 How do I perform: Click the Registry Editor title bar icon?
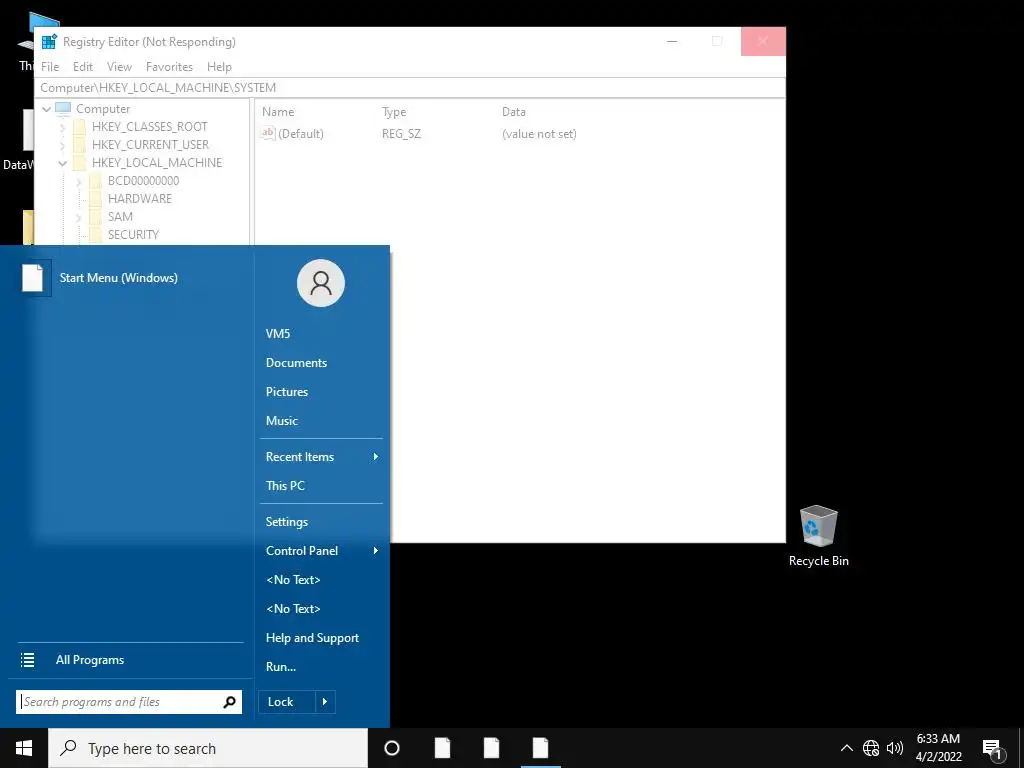pos(49,42)
